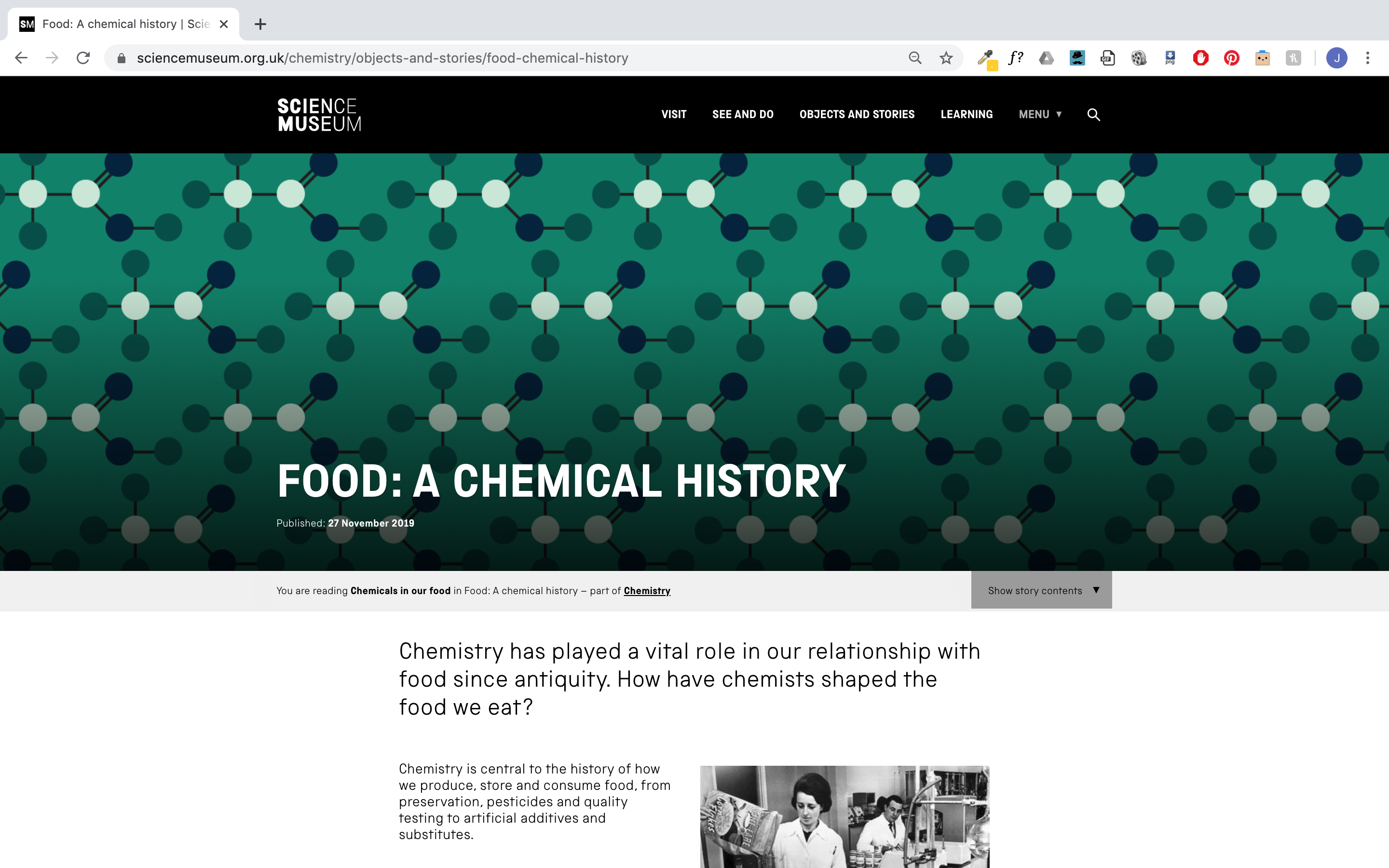Screen dimensions: 1389x868
Task: Open site search with the magnifier icon
Action: coord(1093,115)
